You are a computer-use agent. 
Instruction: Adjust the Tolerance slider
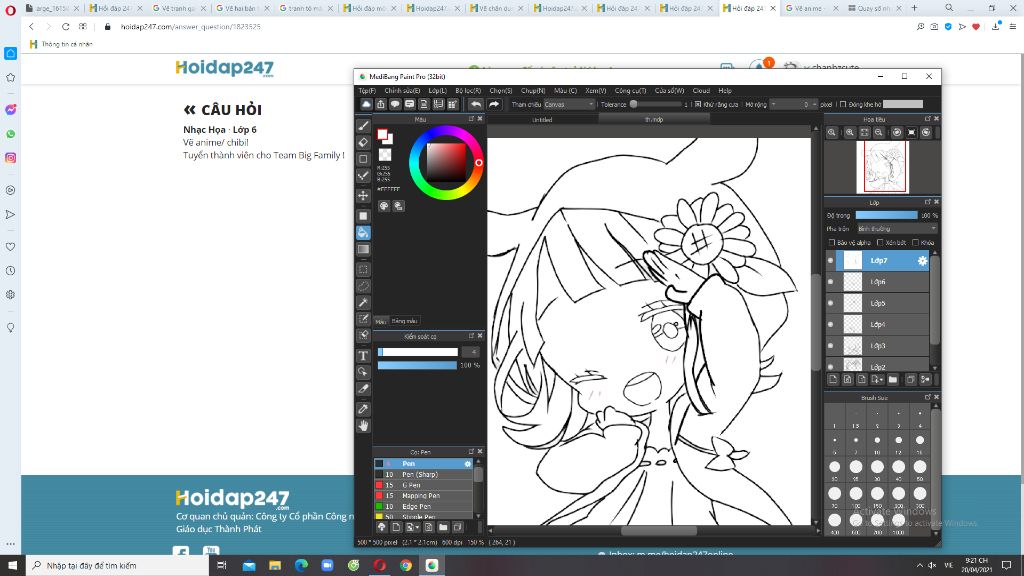pyautogui.click(x=655, y=104)
